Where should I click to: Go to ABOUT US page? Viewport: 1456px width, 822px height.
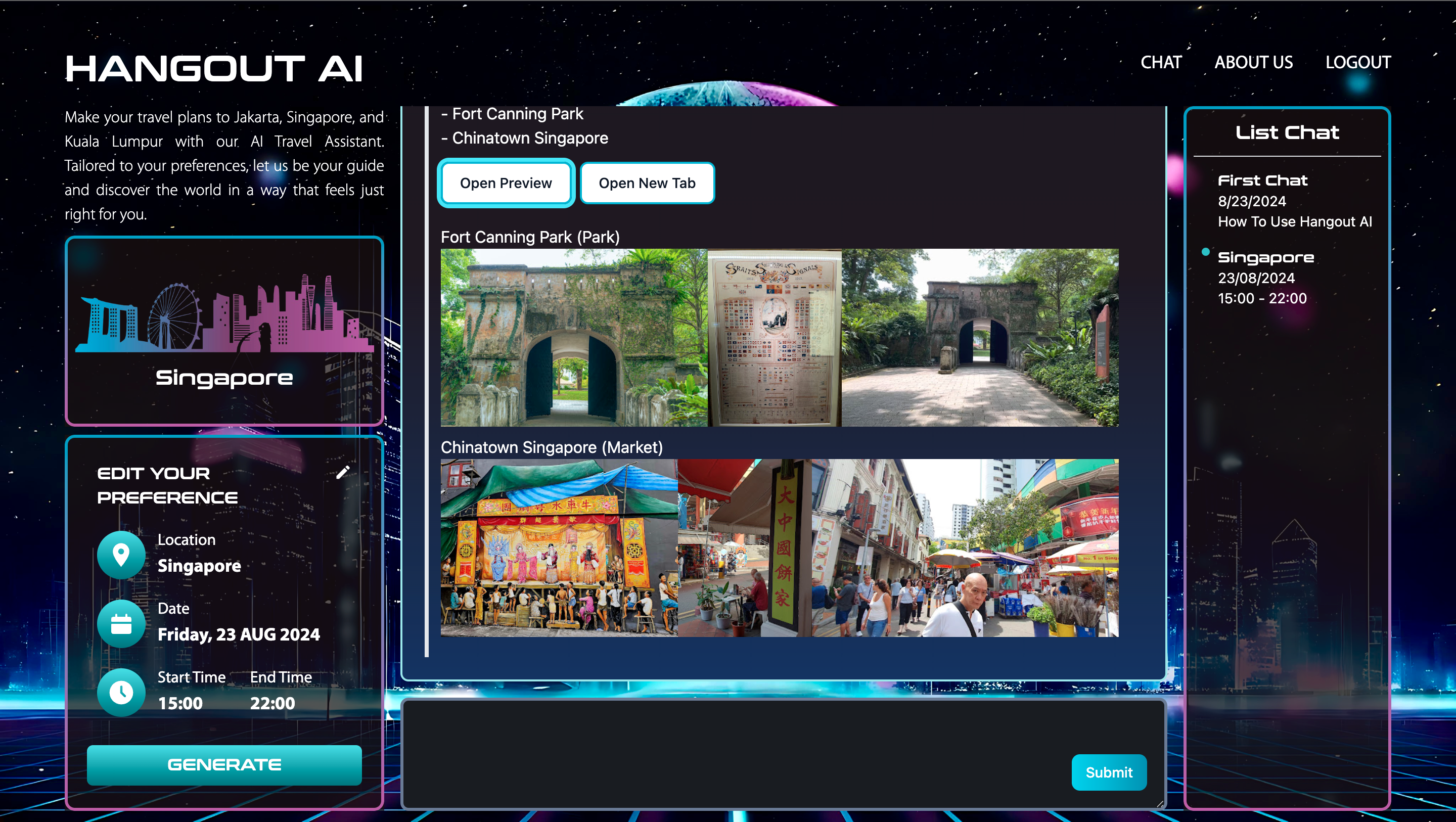tap(1253, 62)
